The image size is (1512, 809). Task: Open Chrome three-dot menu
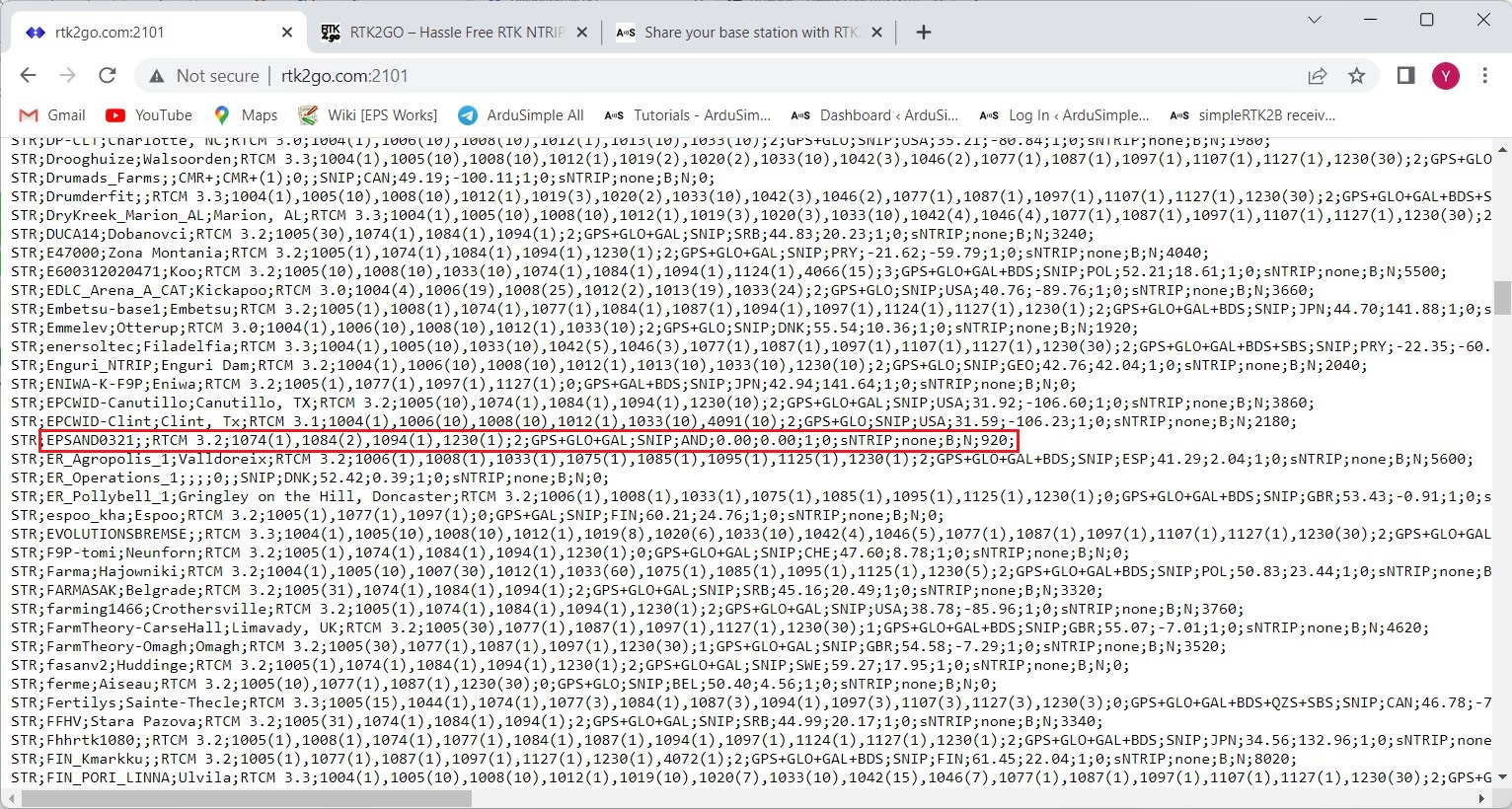coord(1484,76)
